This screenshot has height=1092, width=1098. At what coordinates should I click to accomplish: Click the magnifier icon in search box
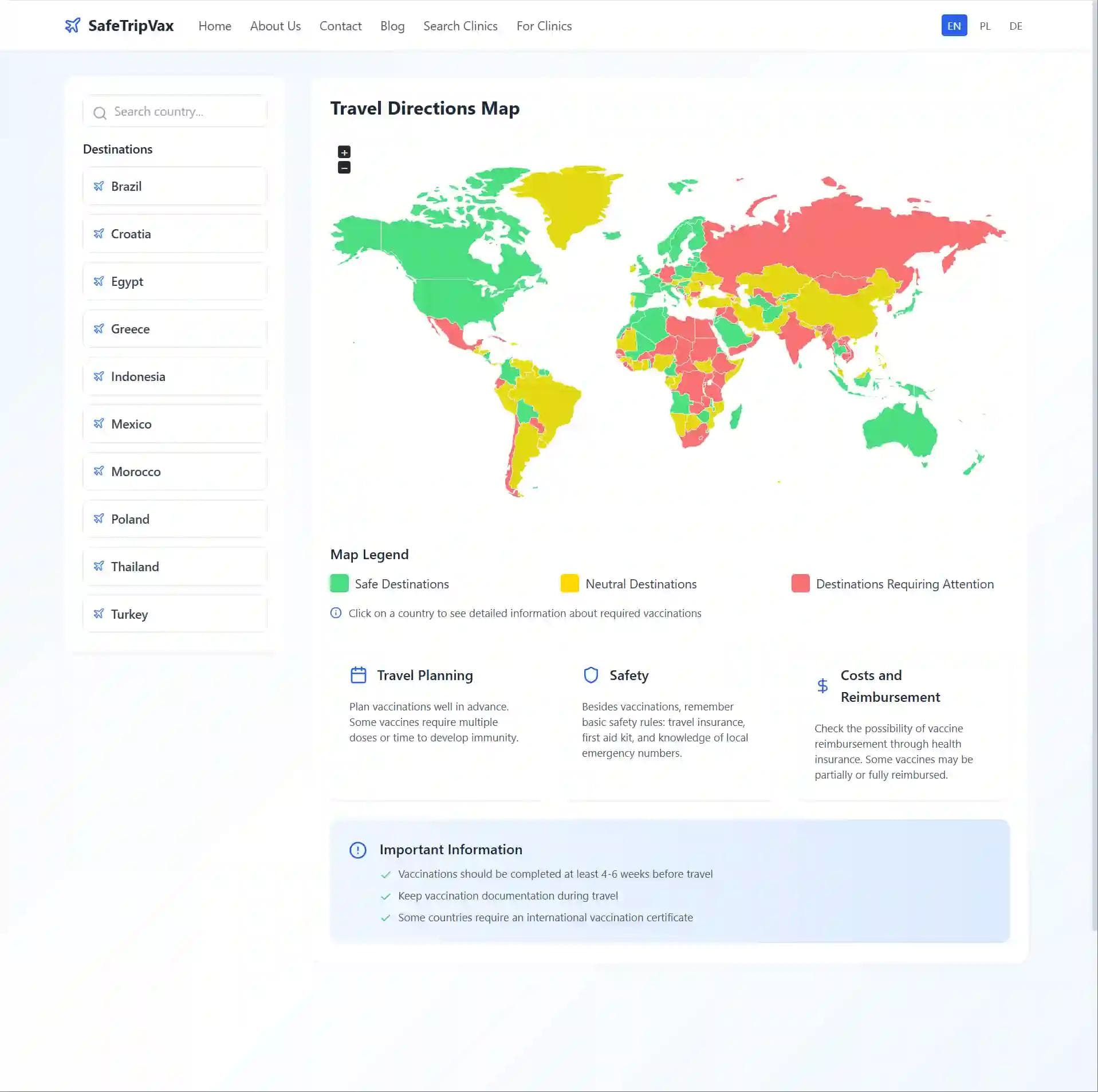100,113
